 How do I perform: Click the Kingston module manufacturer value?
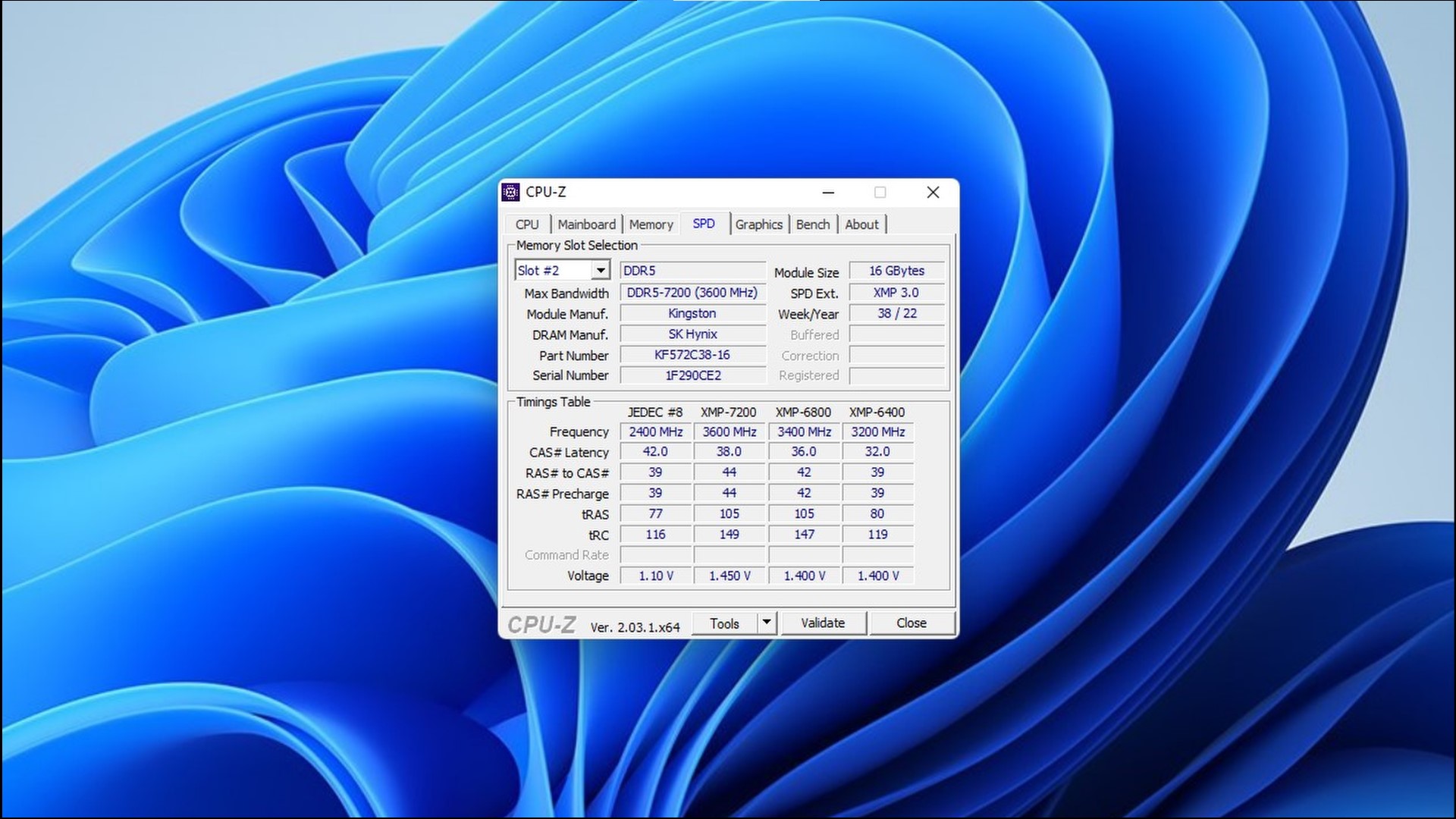click(693, 313)
